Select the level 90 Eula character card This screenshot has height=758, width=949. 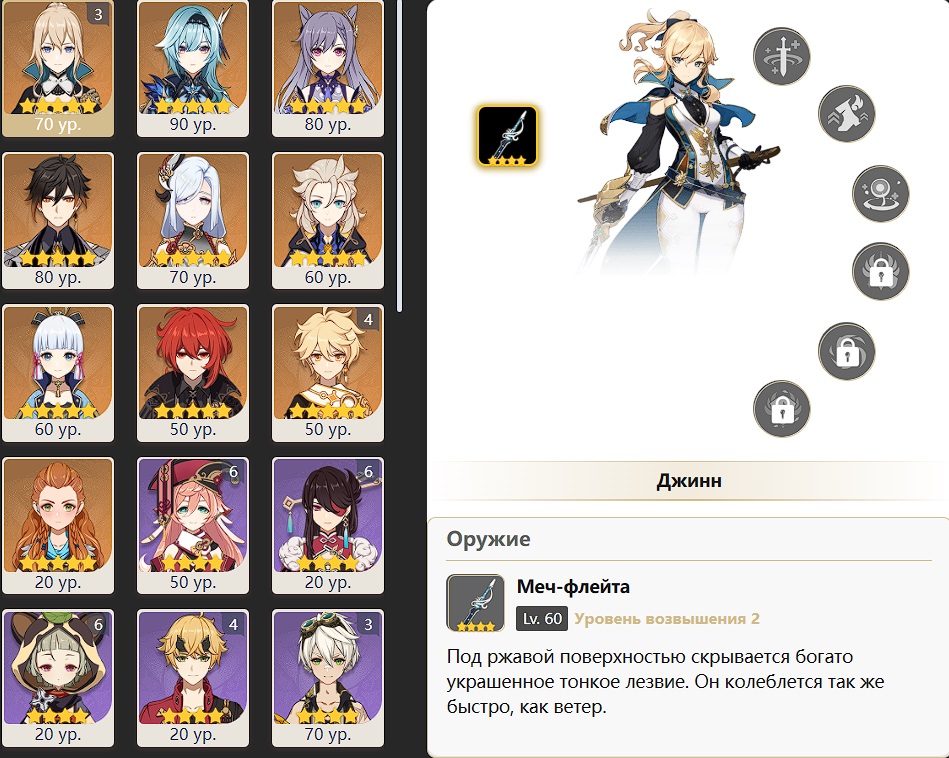[x=193, y=68]
